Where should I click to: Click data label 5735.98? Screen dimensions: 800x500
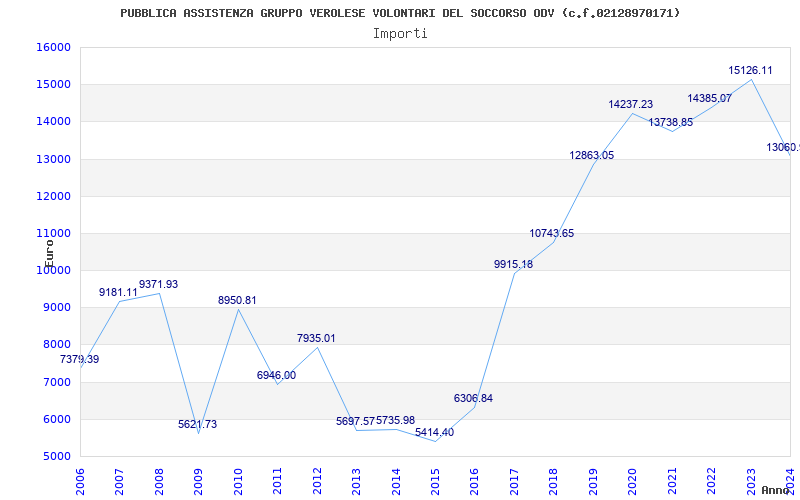coord(395,420)
